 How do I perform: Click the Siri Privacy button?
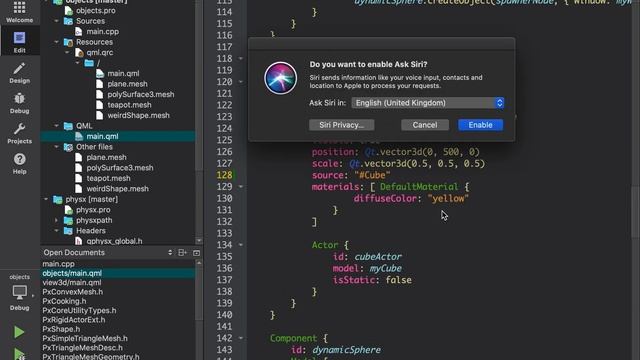coord(341,125)
